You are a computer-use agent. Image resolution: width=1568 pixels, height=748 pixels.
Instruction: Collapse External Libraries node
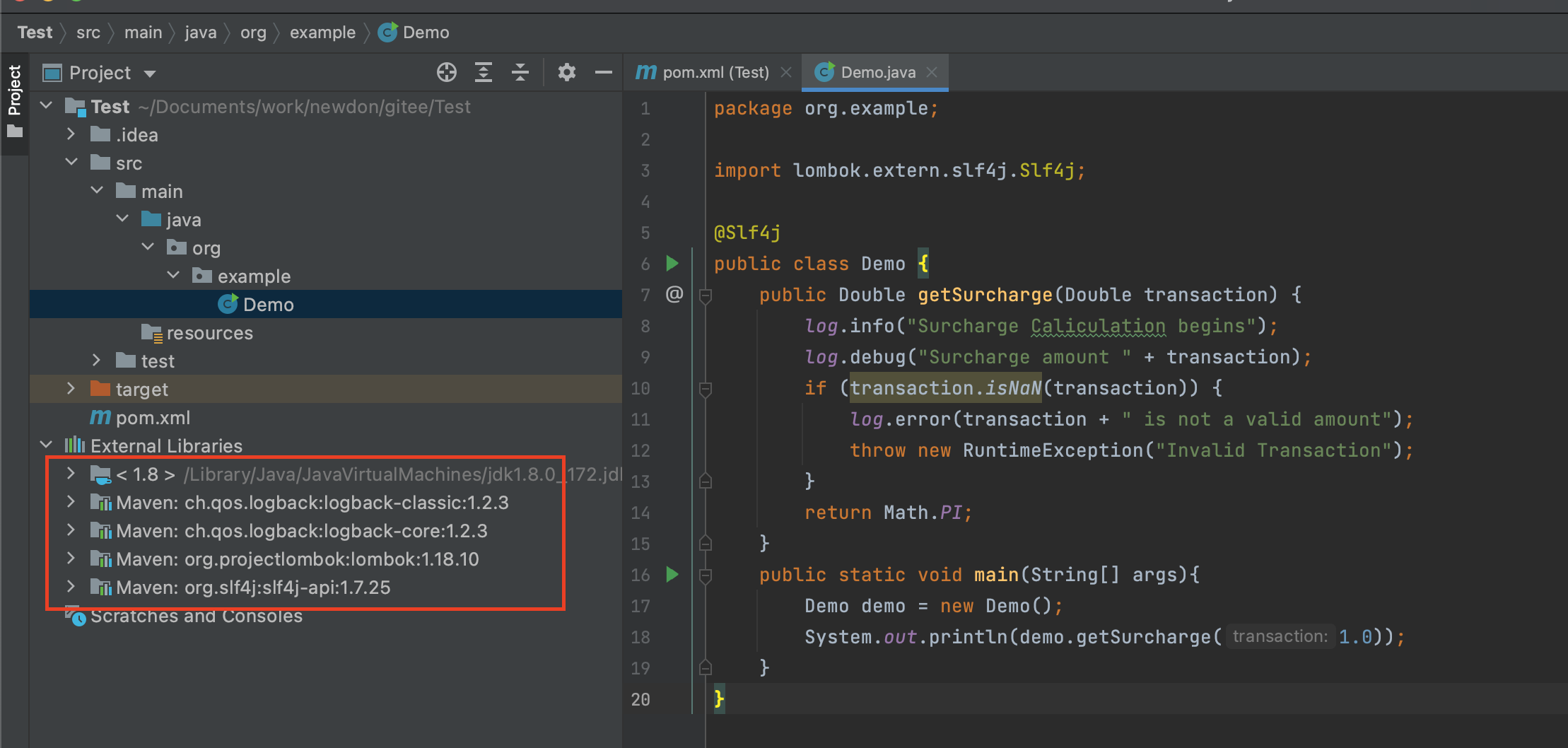46,445
